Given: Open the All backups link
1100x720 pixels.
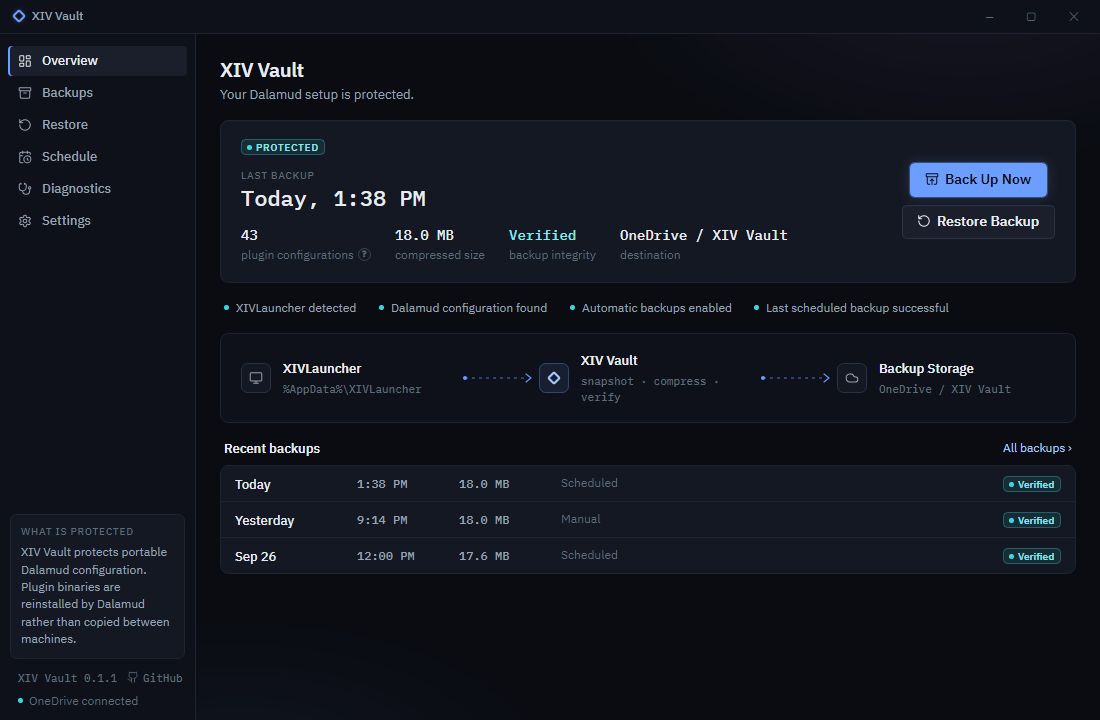Looking at the screenshot, I should pos(1037,448).
